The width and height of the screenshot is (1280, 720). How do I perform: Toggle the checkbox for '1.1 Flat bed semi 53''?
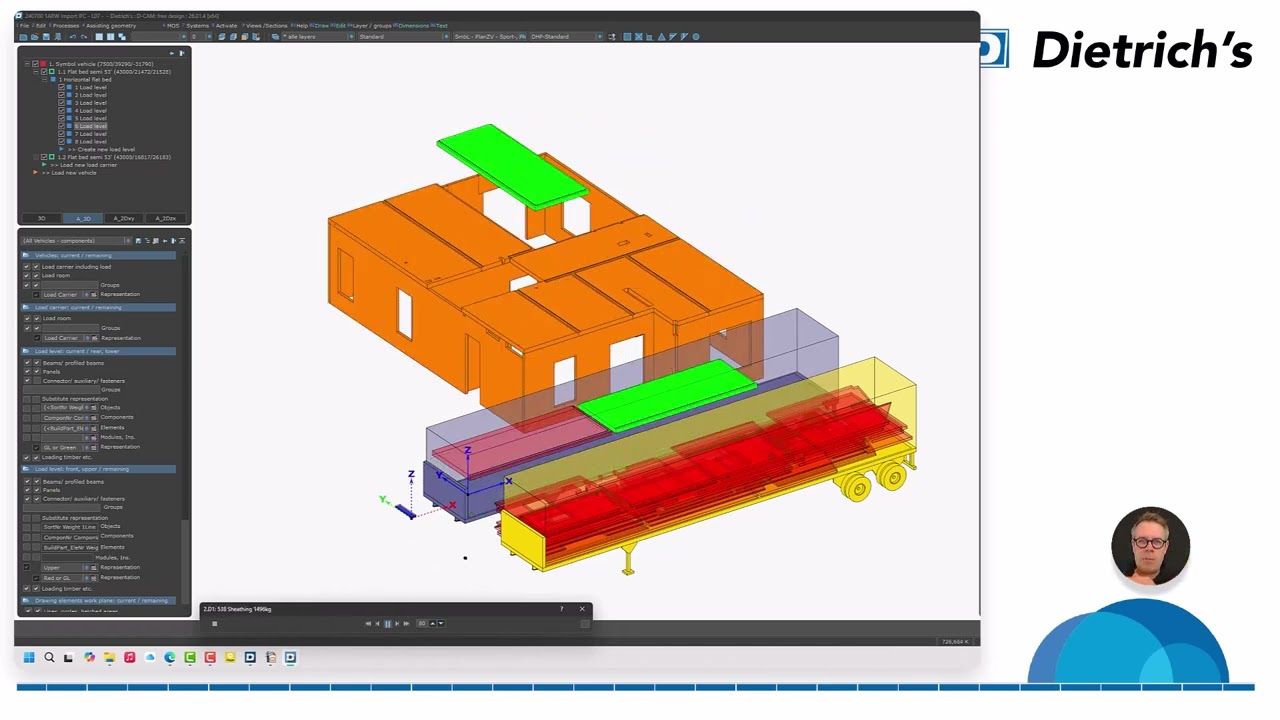[x=44, y=72]
